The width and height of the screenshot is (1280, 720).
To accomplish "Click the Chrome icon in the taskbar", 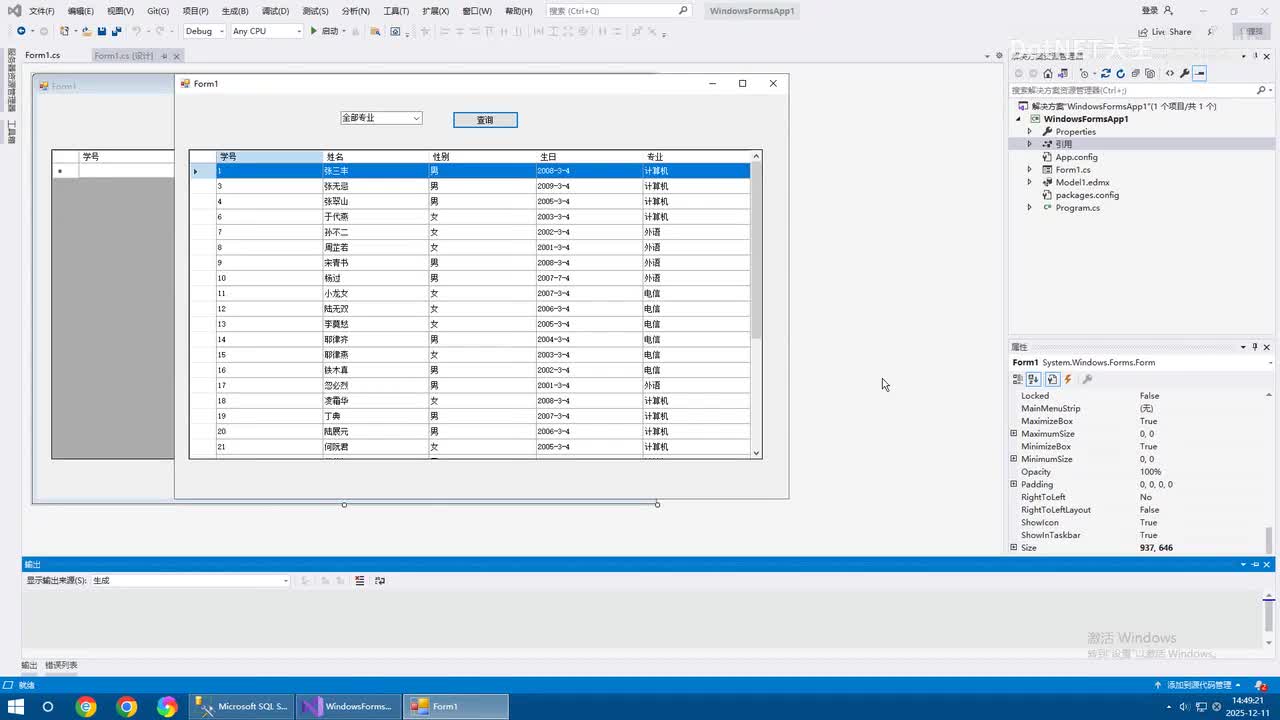I will 127,707.
